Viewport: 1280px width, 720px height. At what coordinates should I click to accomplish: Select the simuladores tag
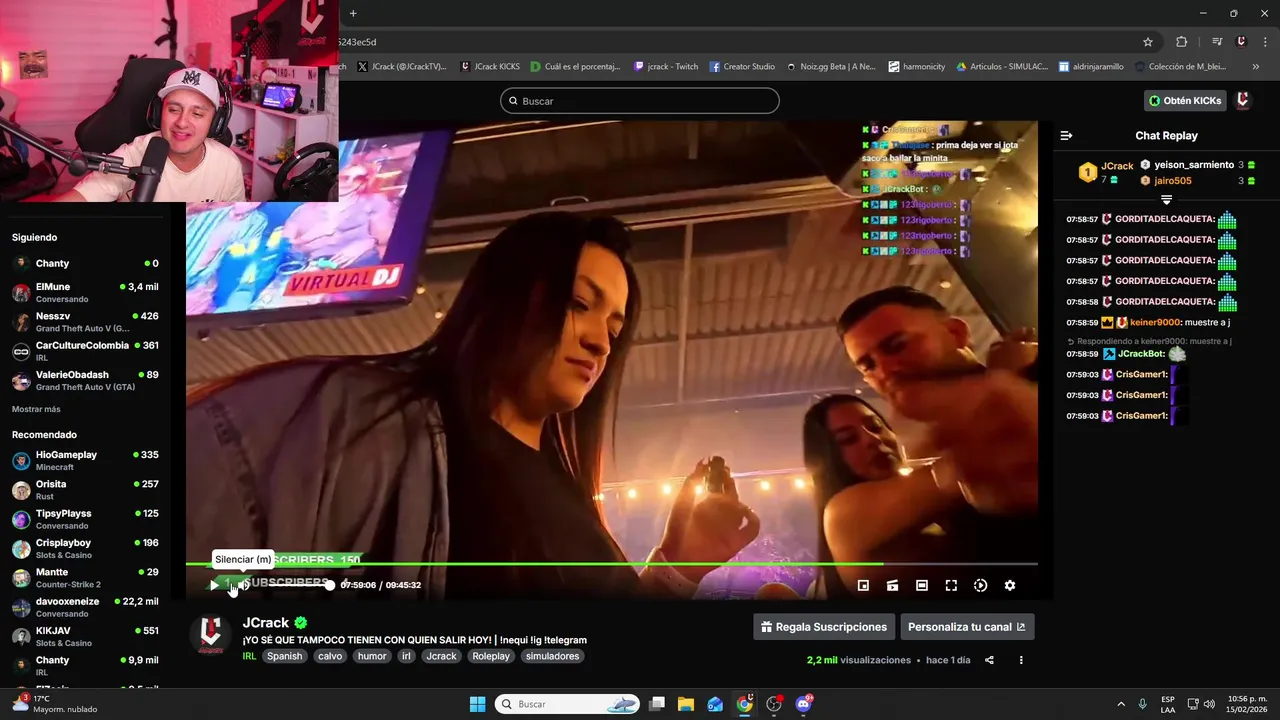point(552,656)
